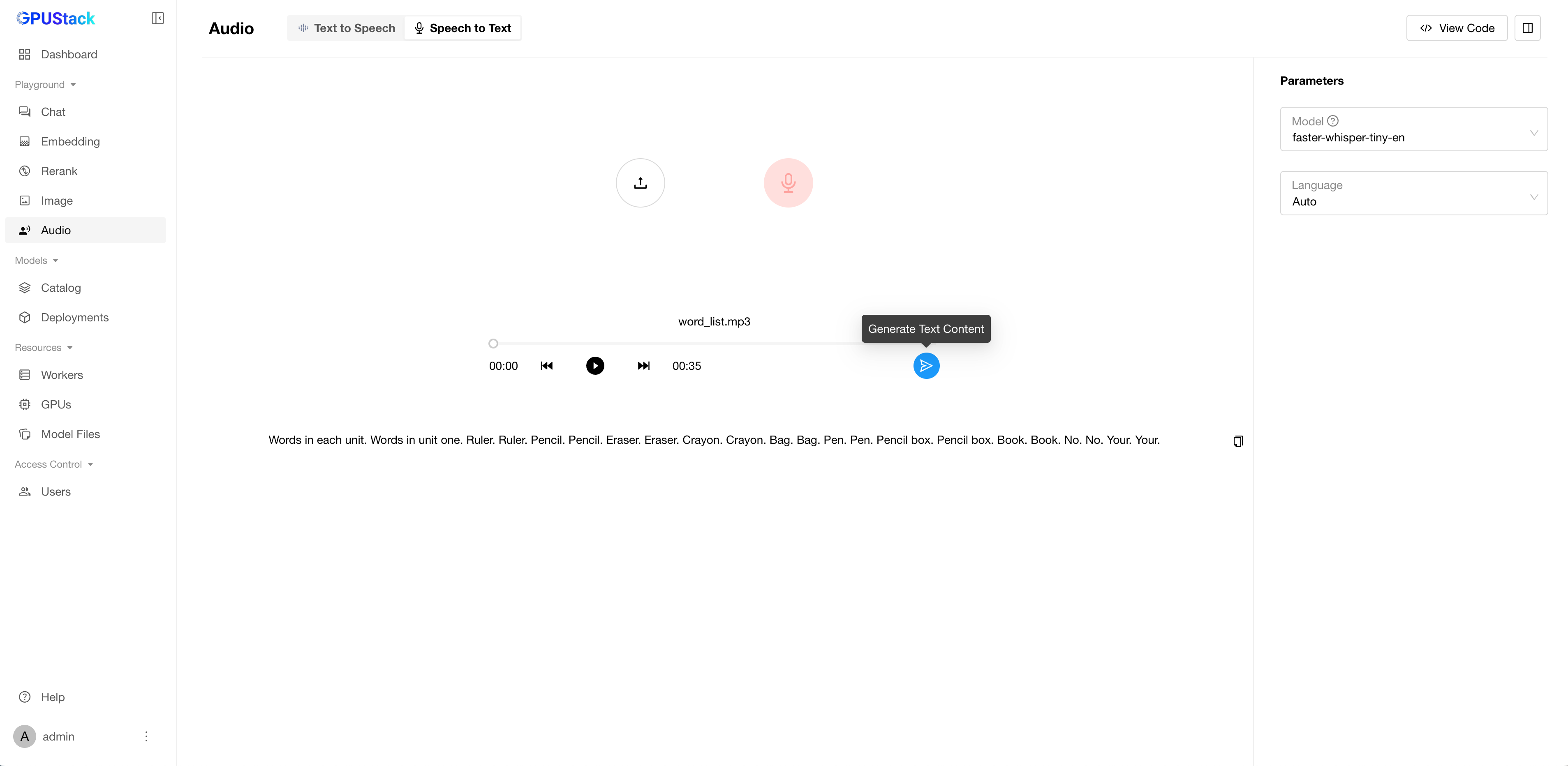Open the admin user options menu
1568x766 pixels.
[x=146, y=736]
